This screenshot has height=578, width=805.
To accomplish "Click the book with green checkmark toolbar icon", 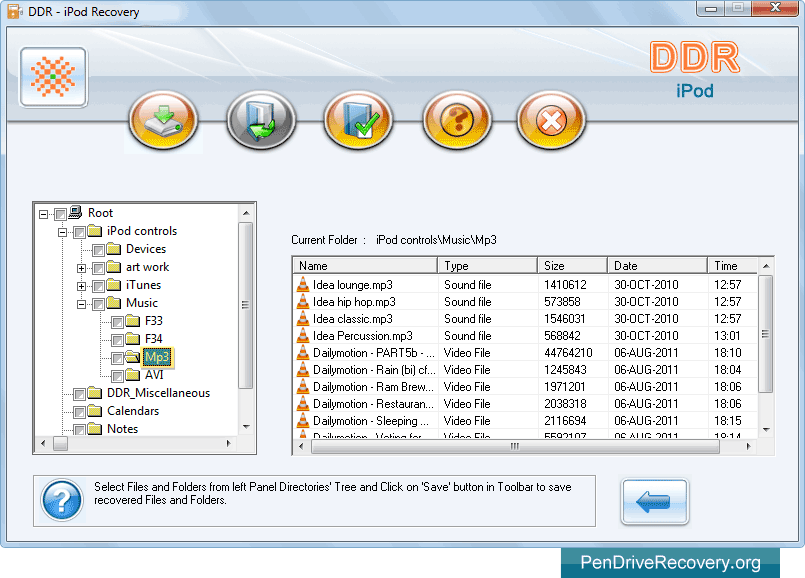I will [358, 121].
